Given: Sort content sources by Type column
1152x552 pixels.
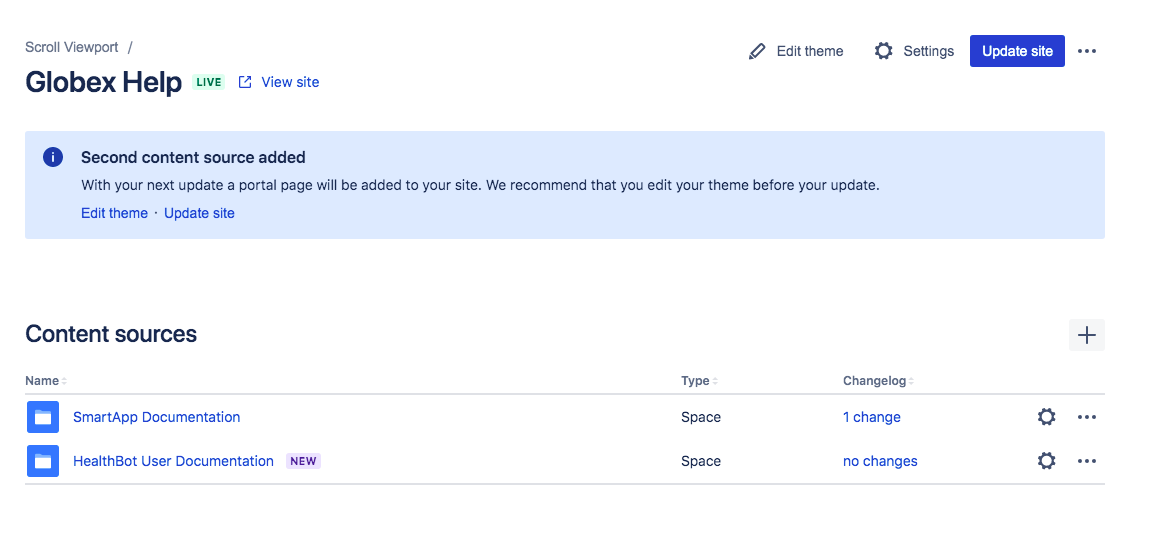Looking at the screenshot, I should point(698,381).
